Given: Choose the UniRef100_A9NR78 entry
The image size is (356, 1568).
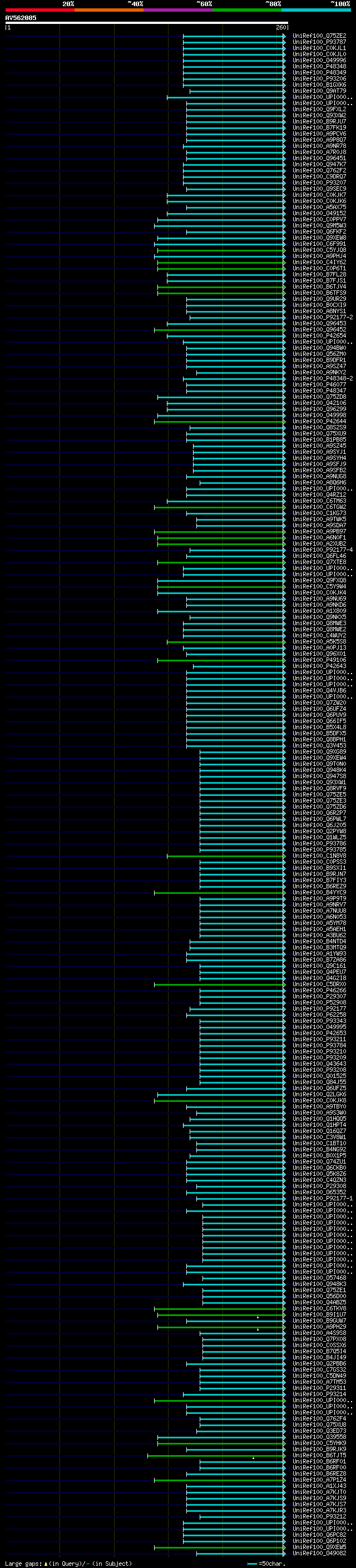Looking at the screenshot, I should coord(319,146).
